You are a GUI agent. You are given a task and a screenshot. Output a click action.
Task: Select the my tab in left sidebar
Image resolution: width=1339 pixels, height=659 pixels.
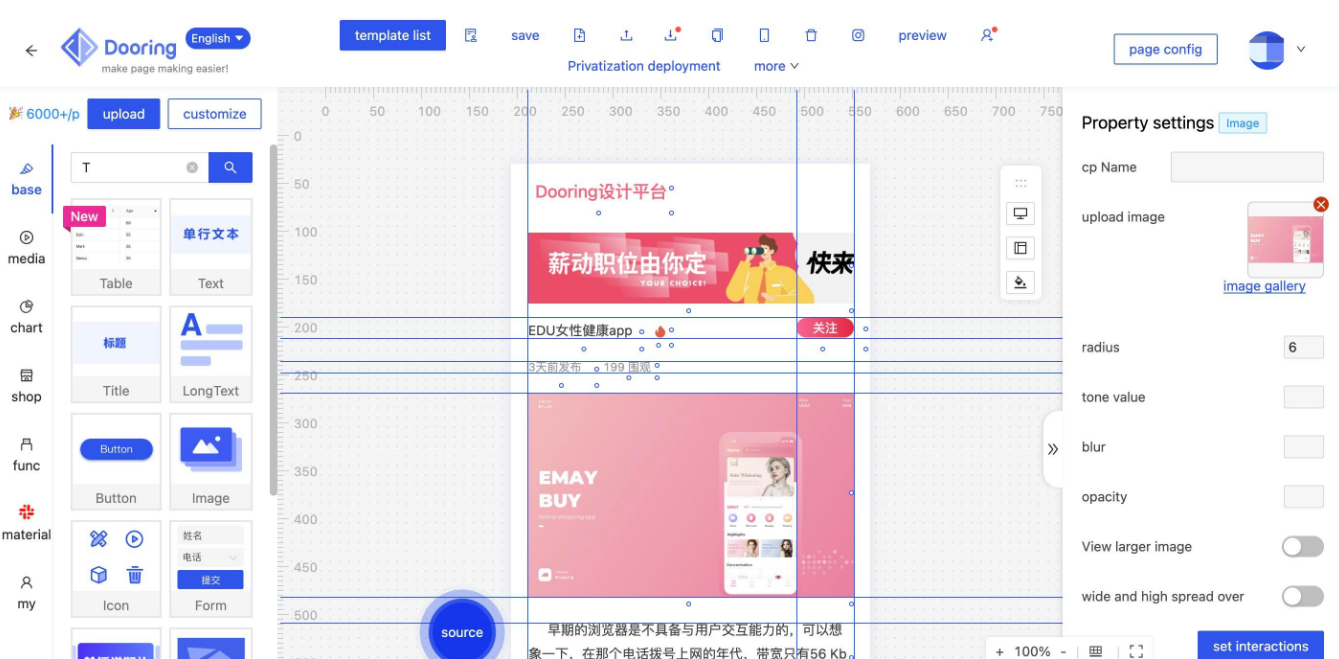[x=27, y=592]
